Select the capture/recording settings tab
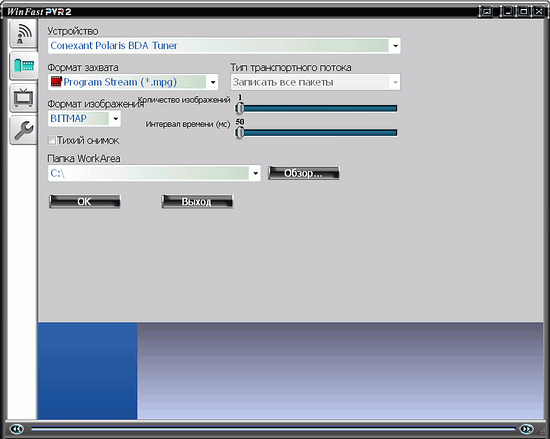Image resolution: width=550 pixels, height=439 pixels. coord(24,66)
